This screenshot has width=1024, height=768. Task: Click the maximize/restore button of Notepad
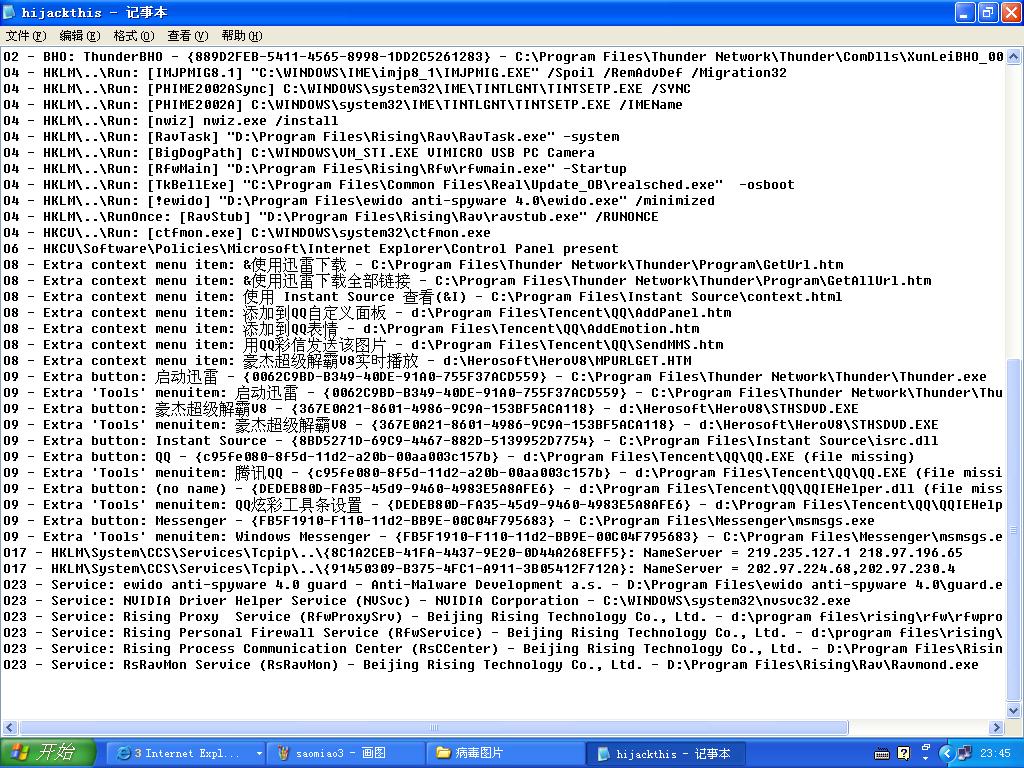(987, 12)
